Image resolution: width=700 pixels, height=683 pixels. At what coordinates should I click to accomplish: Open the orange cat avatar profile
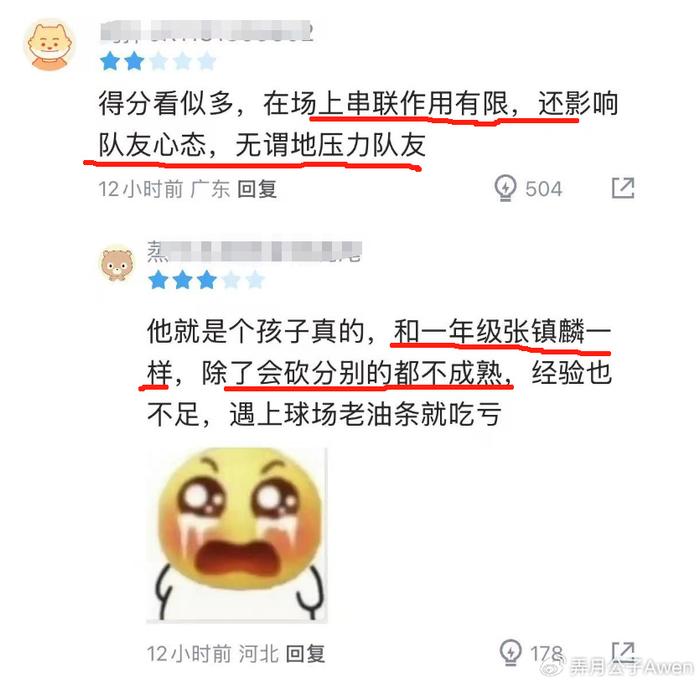pos(50,45)
